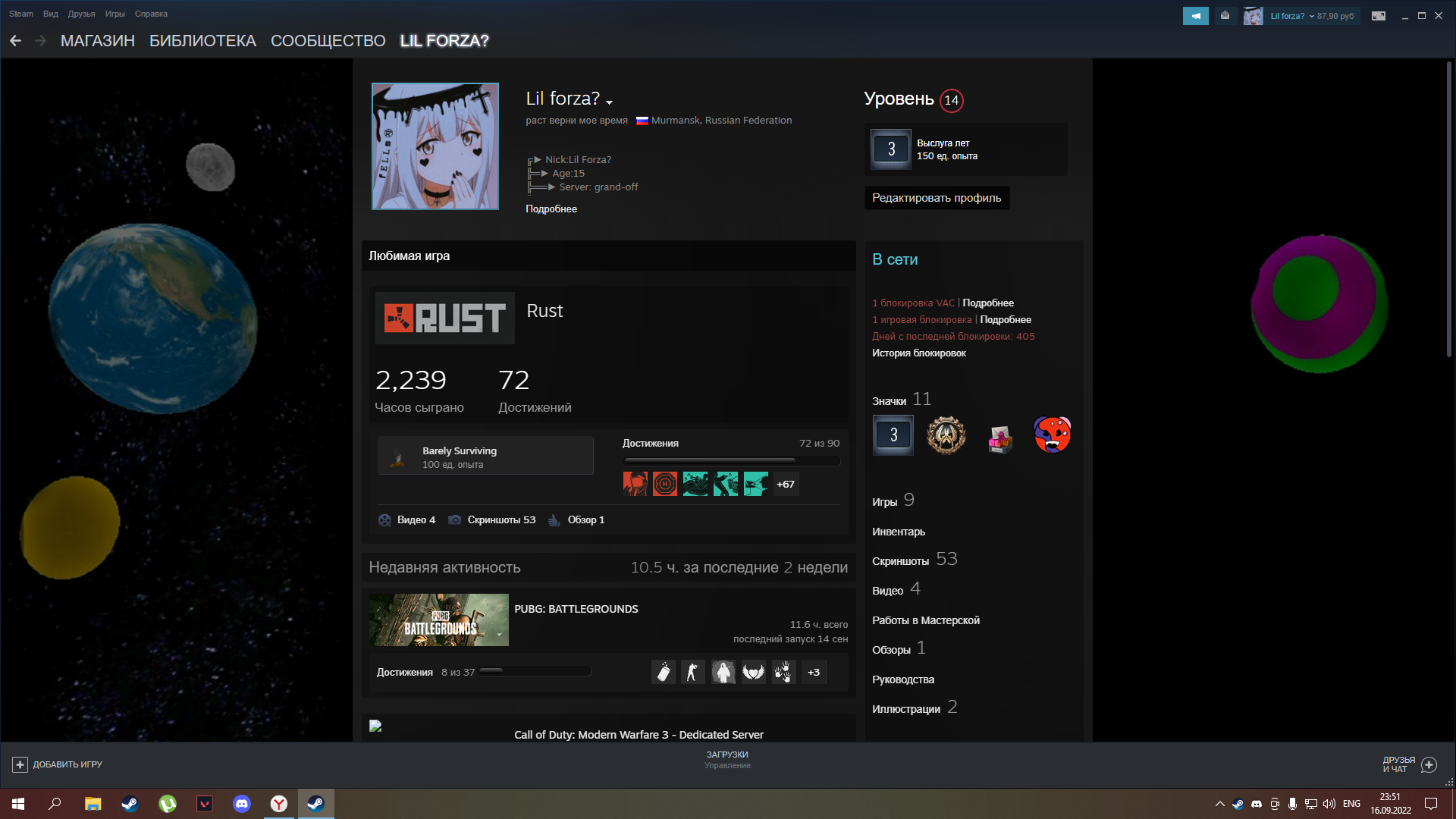This screenshot has height=819, width=1456.
Task: Open the Игры 9 list
Action: (893, 500)
